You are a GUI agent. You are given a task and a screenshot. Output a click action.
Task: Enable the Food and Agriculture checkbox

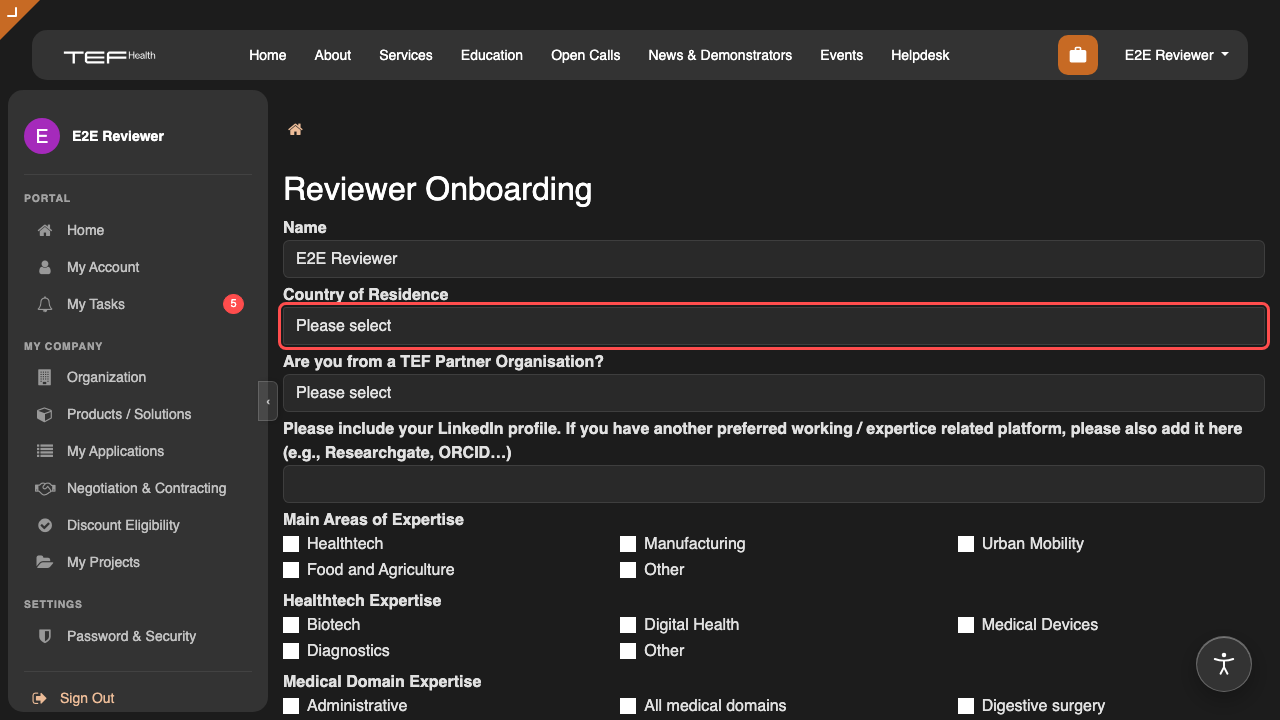[291, 570]
